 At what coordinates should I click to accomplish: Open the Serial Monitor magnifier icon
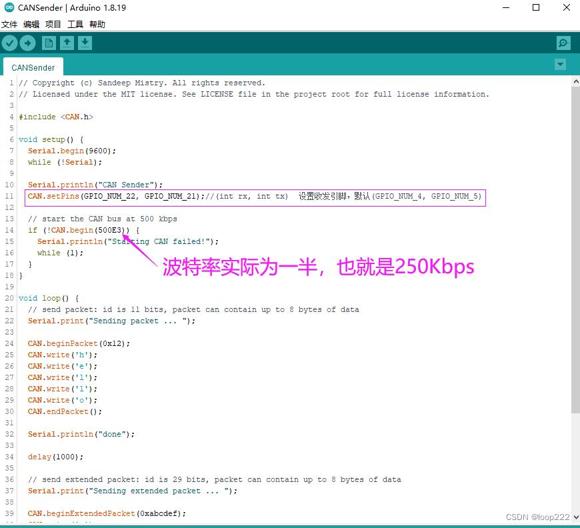click(x=563, y=43)
